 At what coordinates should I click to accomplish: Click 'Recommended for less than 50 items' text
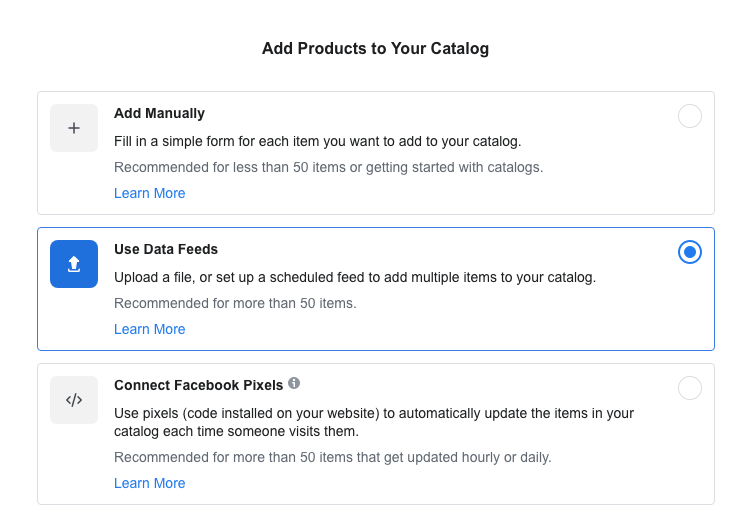[328, 167]
